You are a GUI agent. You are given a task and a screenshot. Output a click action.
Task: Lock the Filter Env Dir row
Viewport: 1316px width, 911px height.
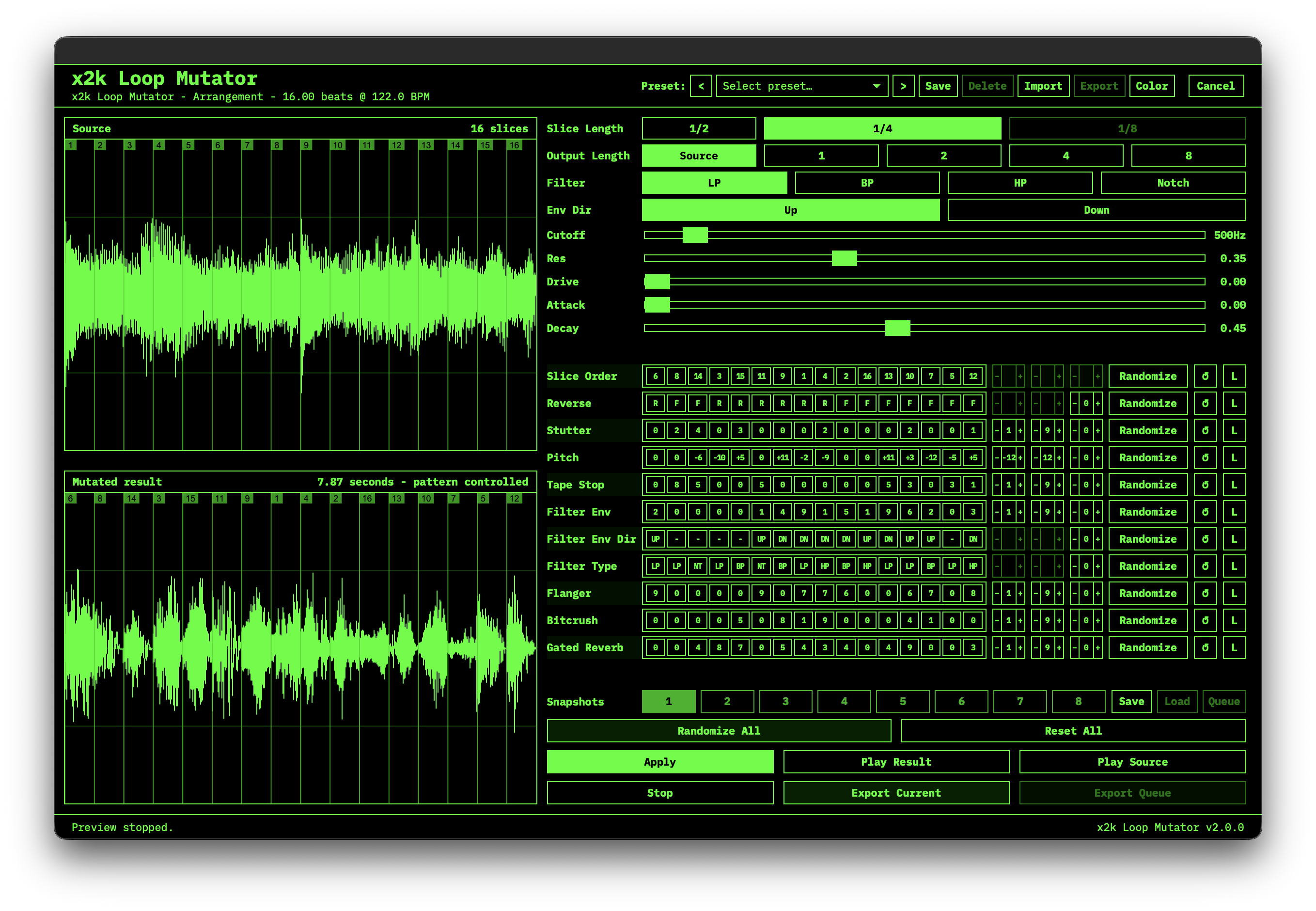tap(1234, 539)
